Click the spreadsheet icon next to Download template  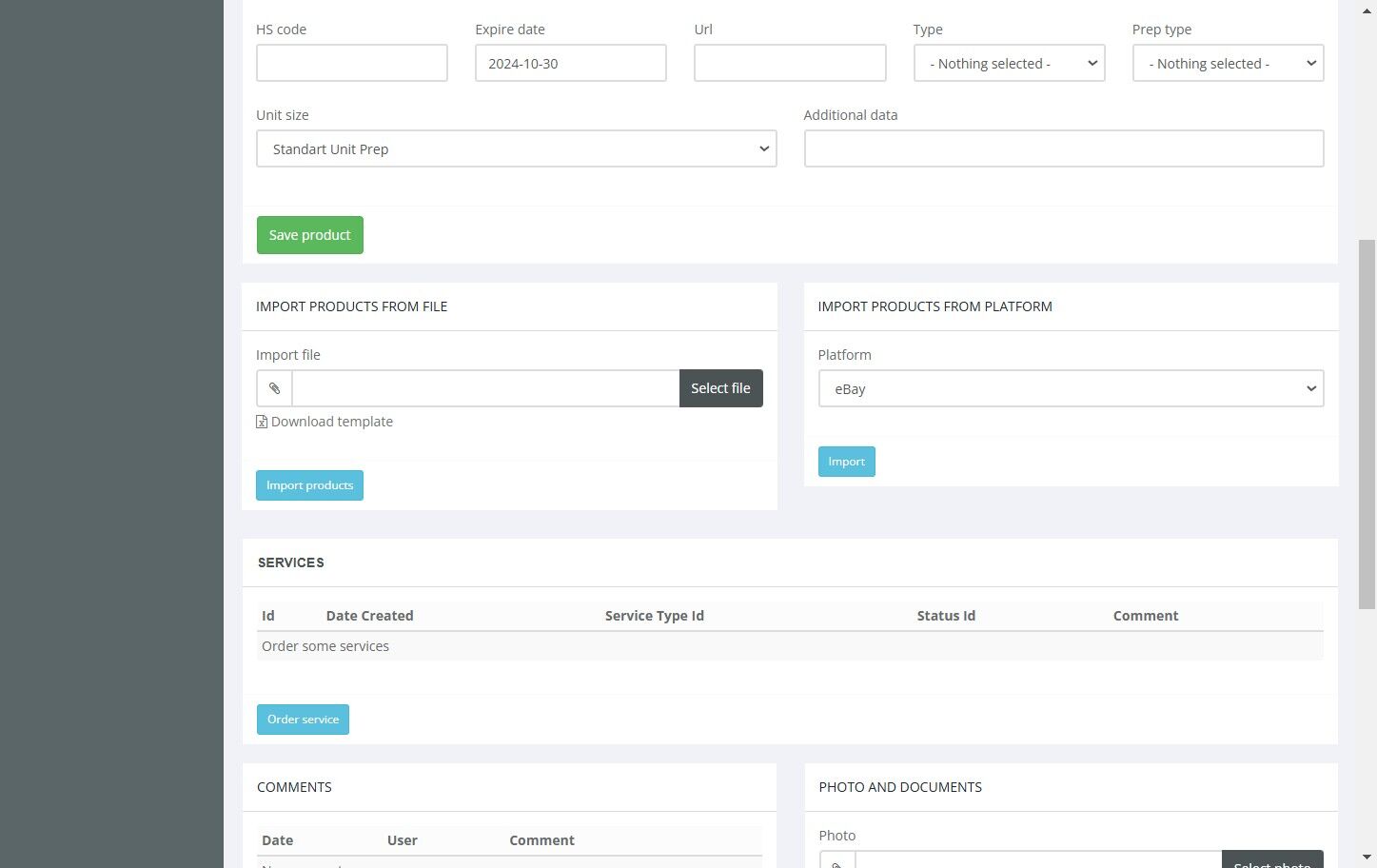[262, 422]
